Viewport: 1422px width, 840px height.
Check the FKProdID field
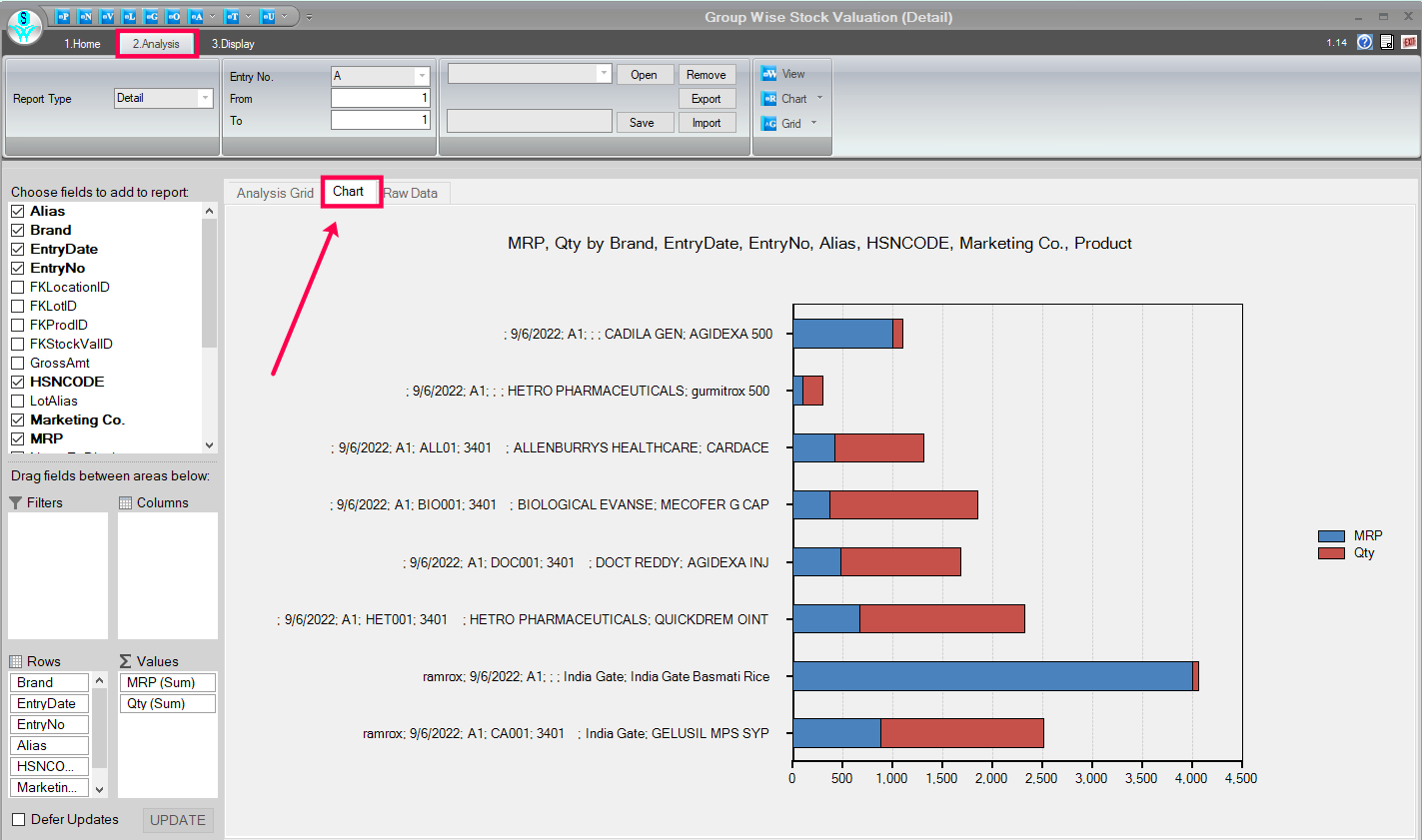coord(17,325)
